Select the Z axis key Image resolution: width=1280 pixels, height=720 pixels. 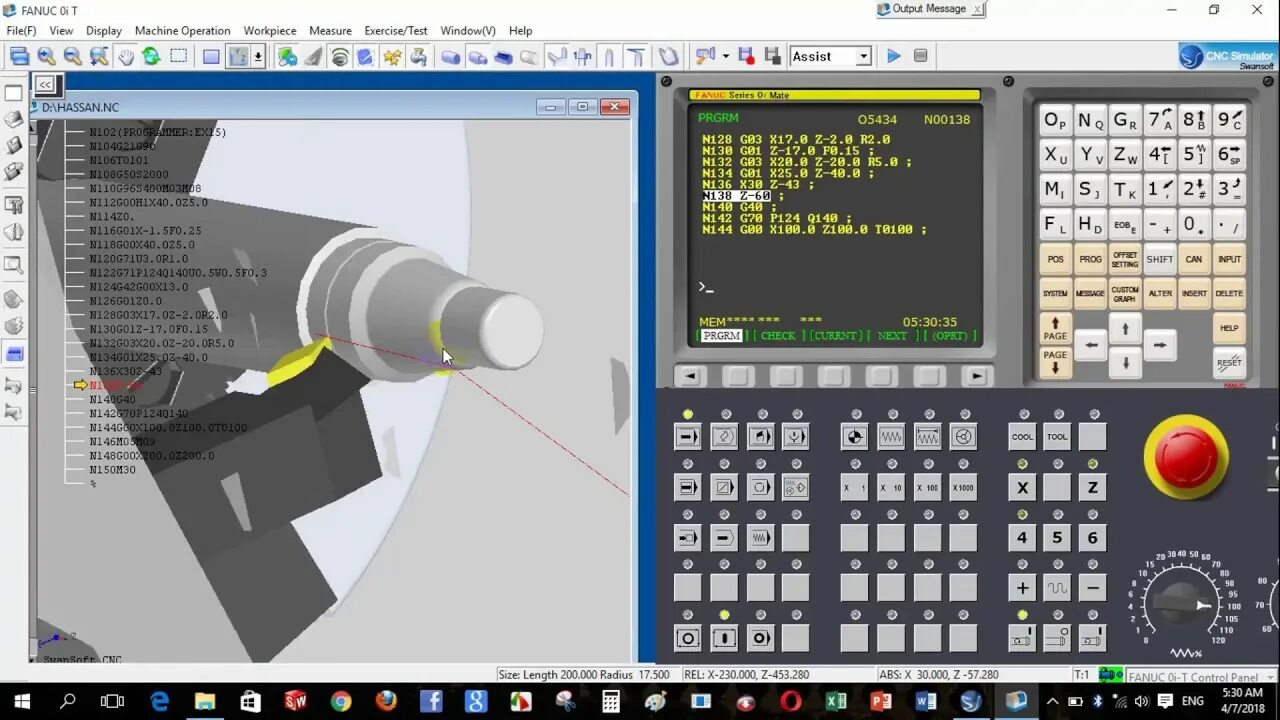(1093, 488)
